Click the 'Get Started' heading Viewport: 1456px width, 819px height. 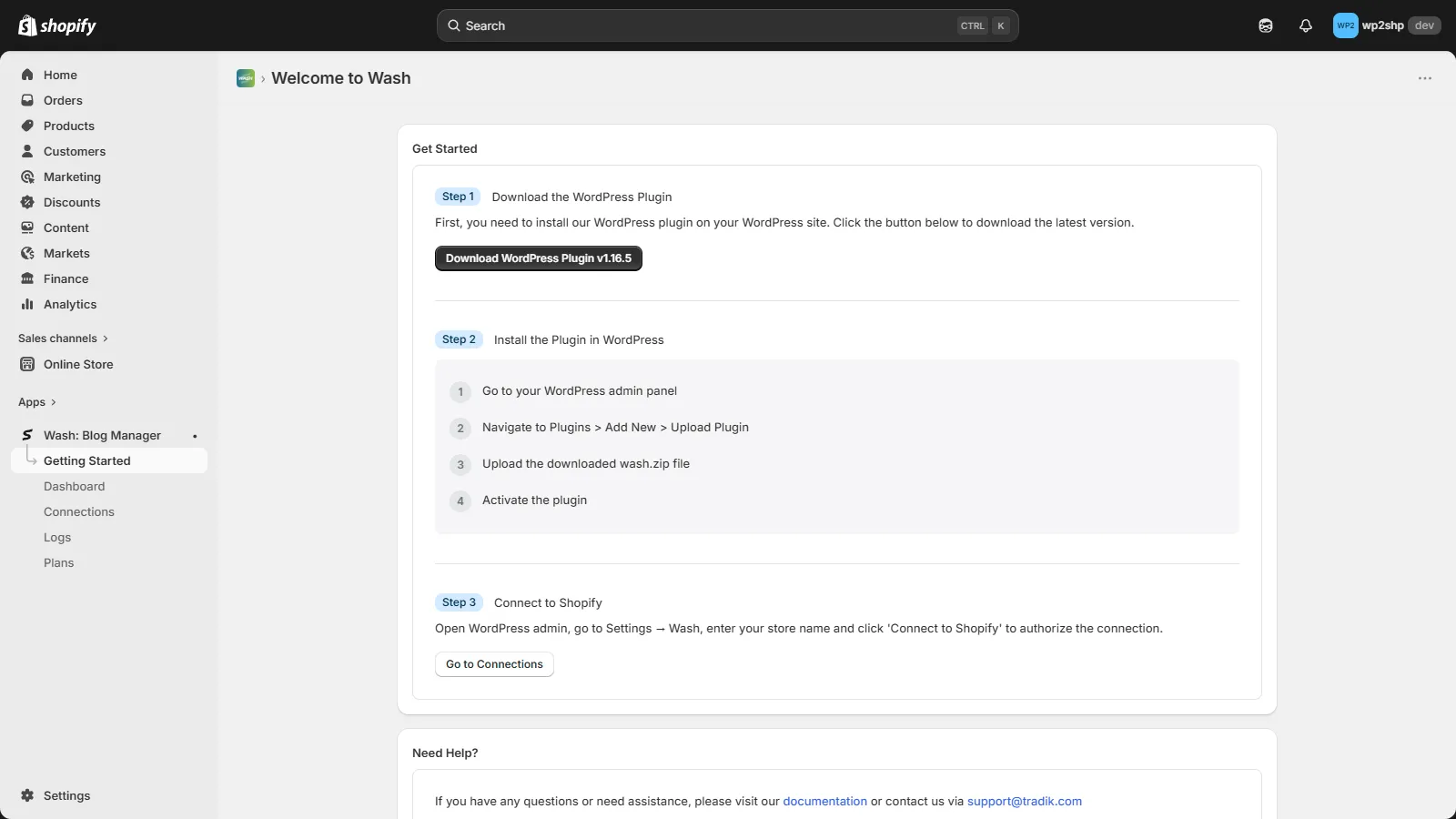(445, 148)
